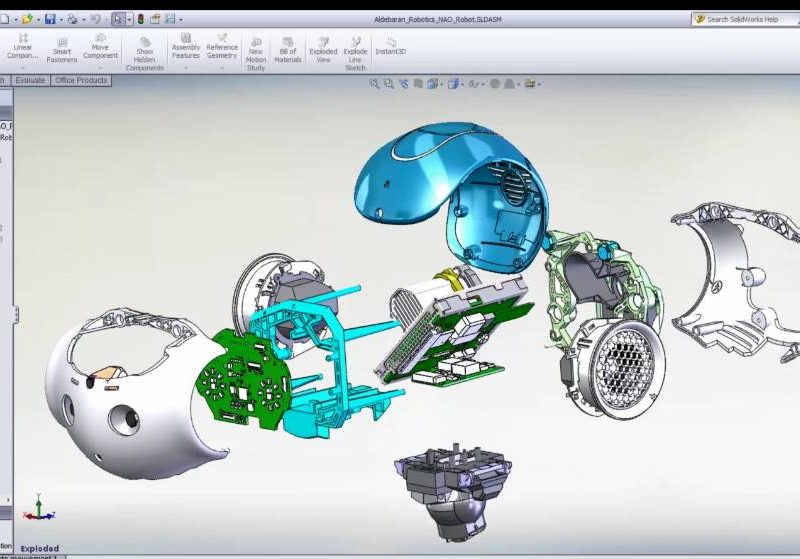Expand the Save dropdown arrow
Viewport: 800px width, 559px height.
(61, 20)
